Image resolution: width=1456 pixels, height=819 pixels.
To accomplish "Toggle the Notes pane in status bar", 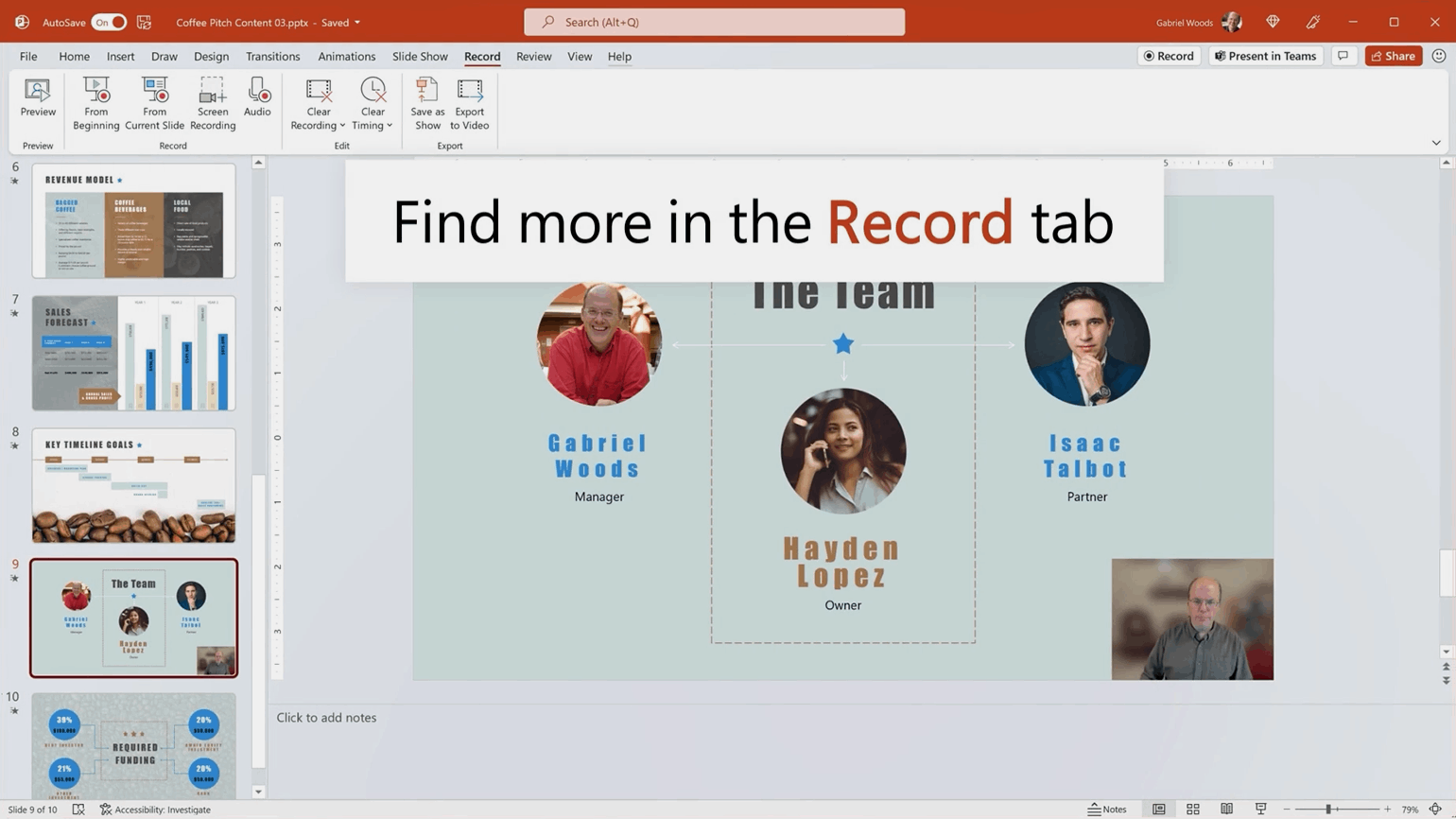I will tap(1107, 810).
